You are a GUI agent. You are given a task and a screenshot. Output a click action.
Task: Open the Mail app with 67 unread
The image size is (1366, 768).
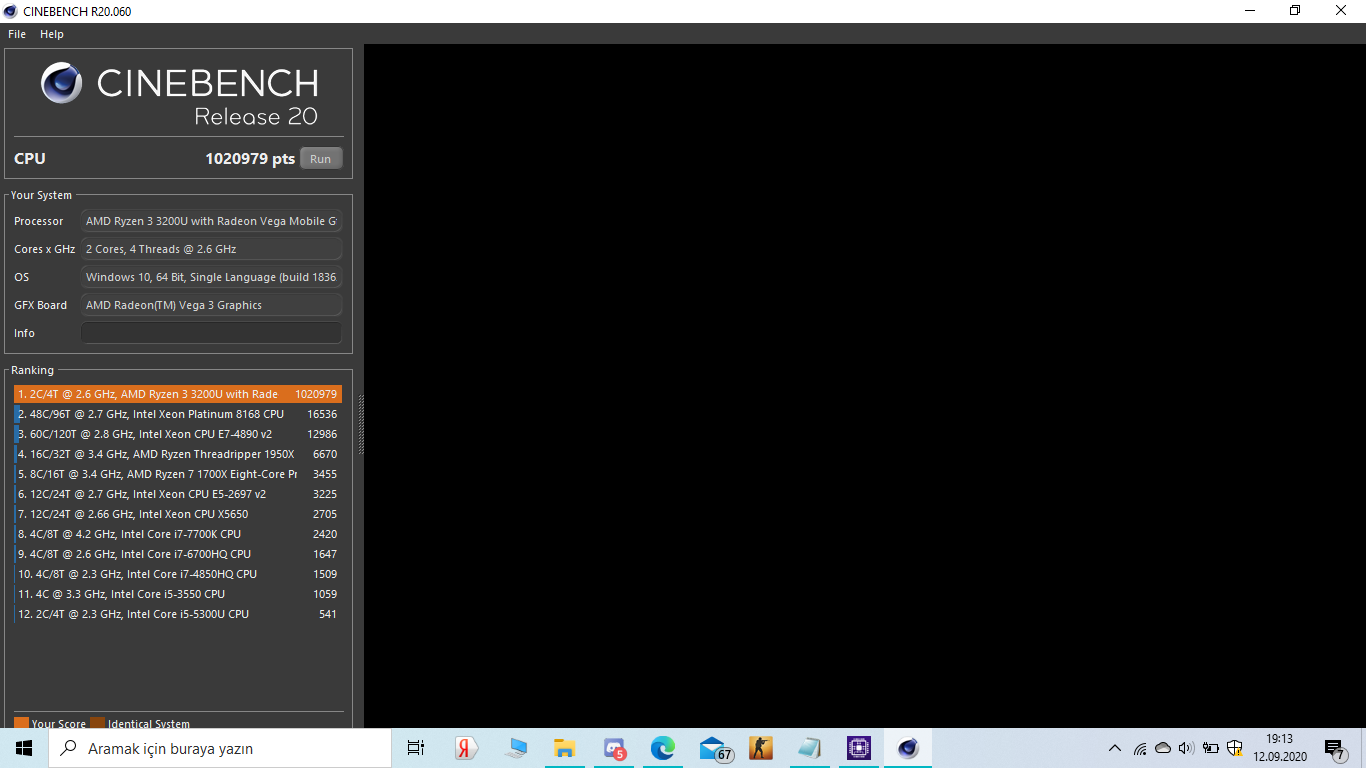point(714,748)
